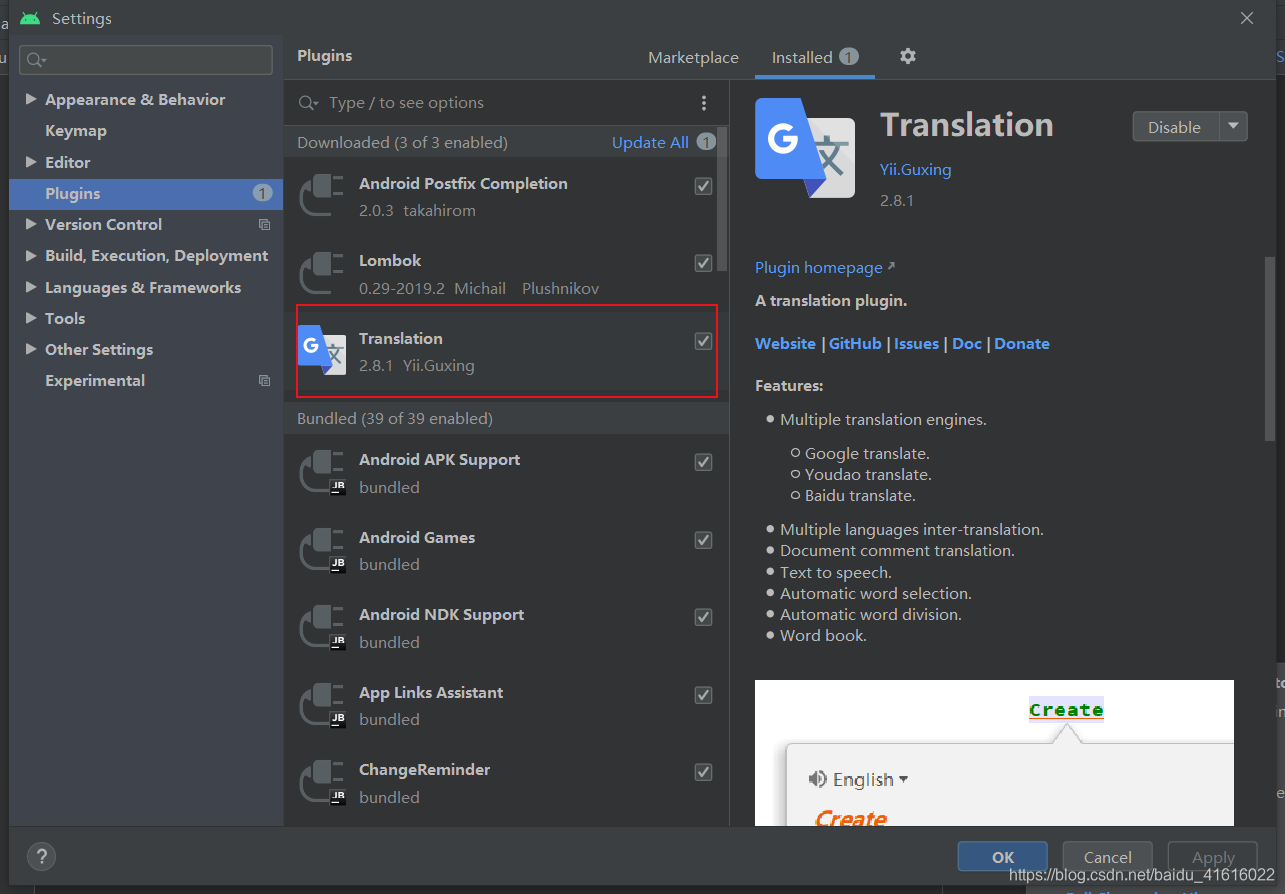
Task: Expand the Appearance & Behavior section
Action: click(31, 99)
